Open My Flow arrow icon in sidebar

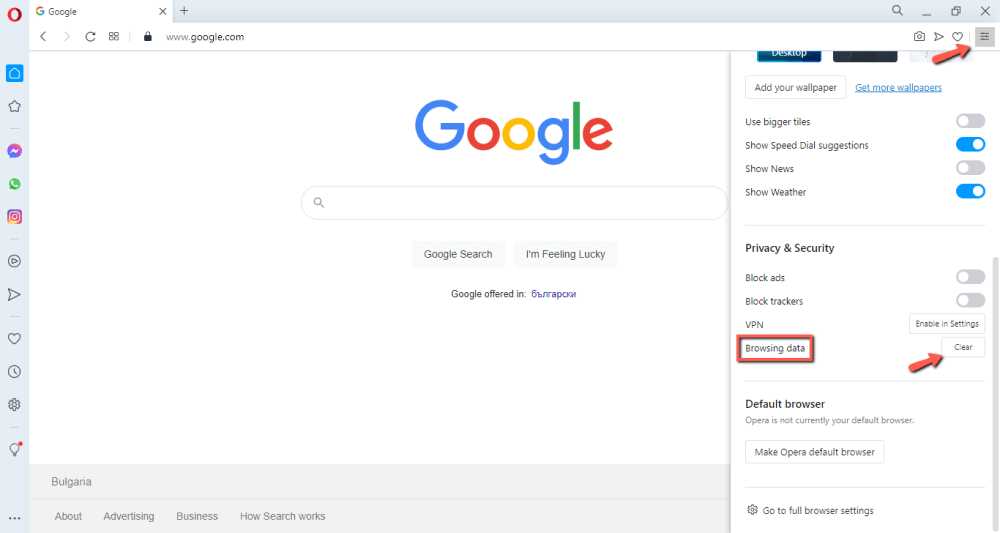(14, 295)
